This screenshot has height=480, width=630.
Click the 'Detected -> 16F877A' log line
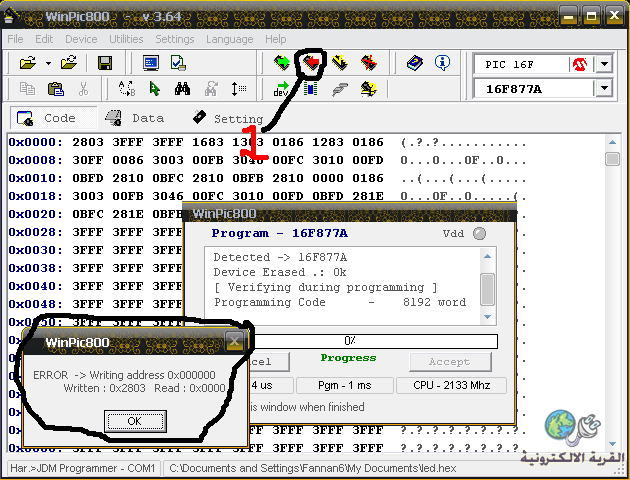[280, 257]
